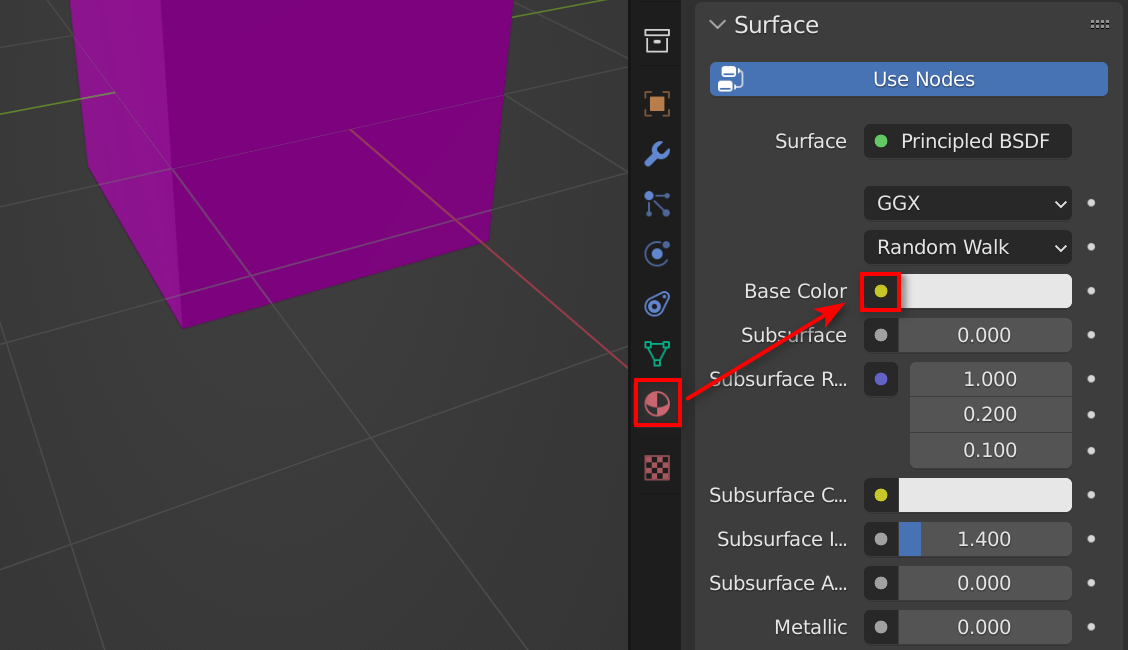Click the Subsurface input socket dot

point(881,335)
